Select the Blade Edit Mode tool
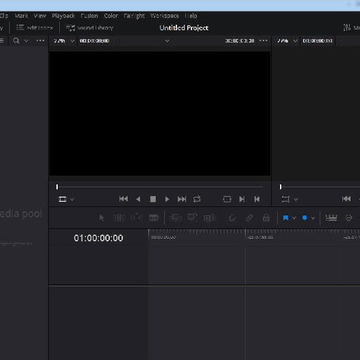The height and width of the screenshot is (360, 360). (x=154, y=218)
